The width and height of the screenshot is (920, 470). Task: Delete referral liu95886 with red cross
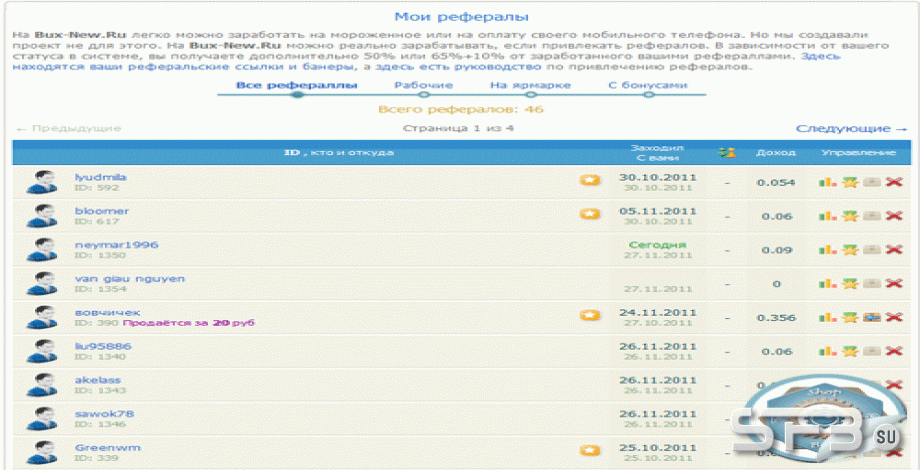point(894,351)
